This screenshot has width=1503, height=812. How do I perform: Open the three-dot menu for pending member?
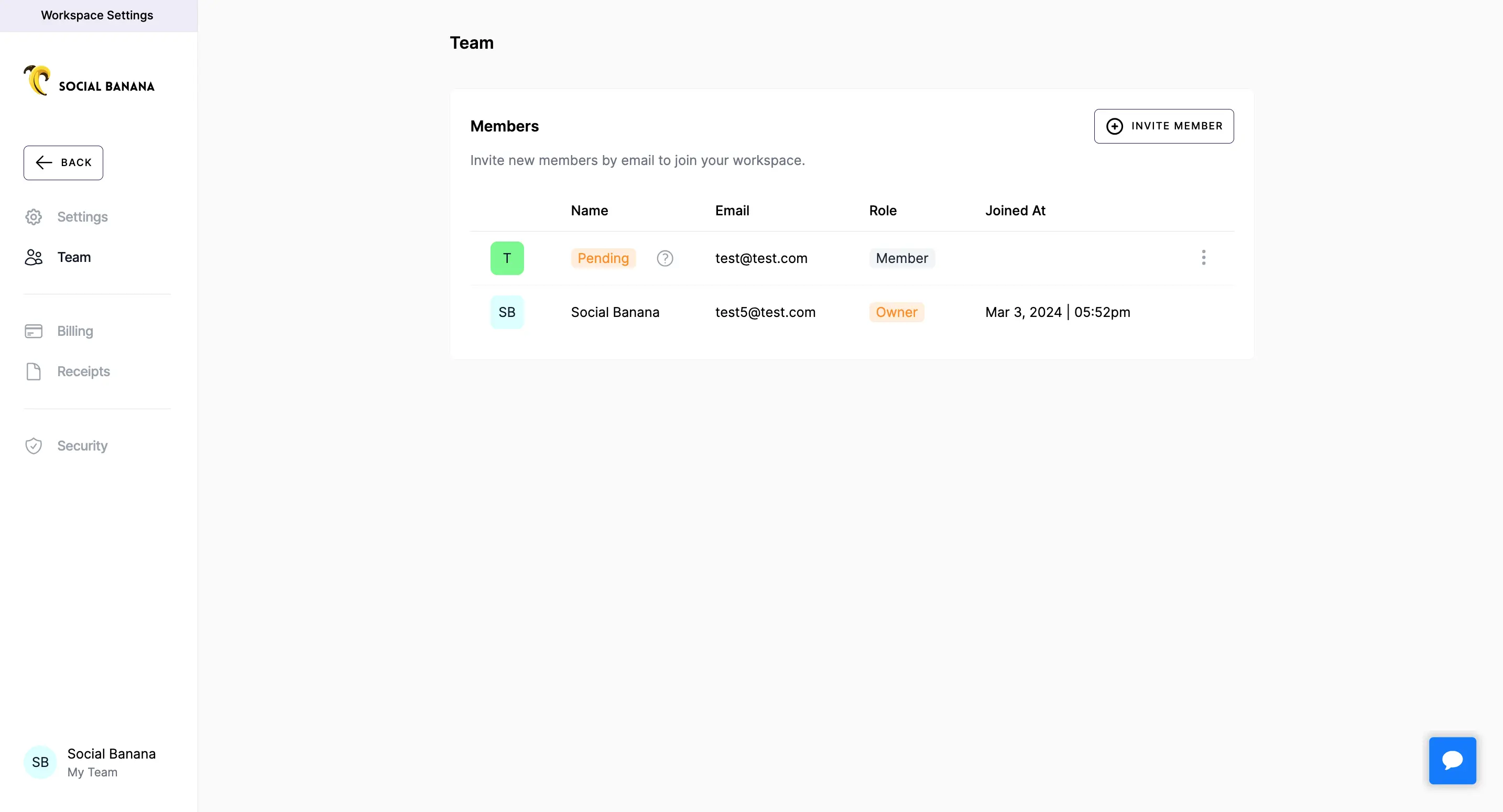1204,257
